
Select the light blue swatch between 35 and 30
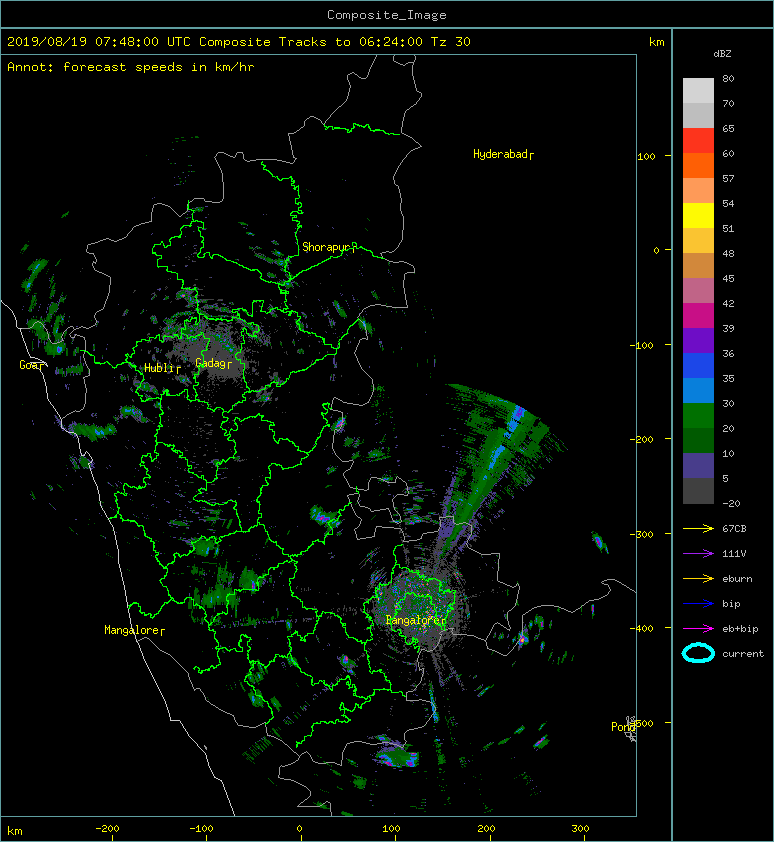pos(698,390)
